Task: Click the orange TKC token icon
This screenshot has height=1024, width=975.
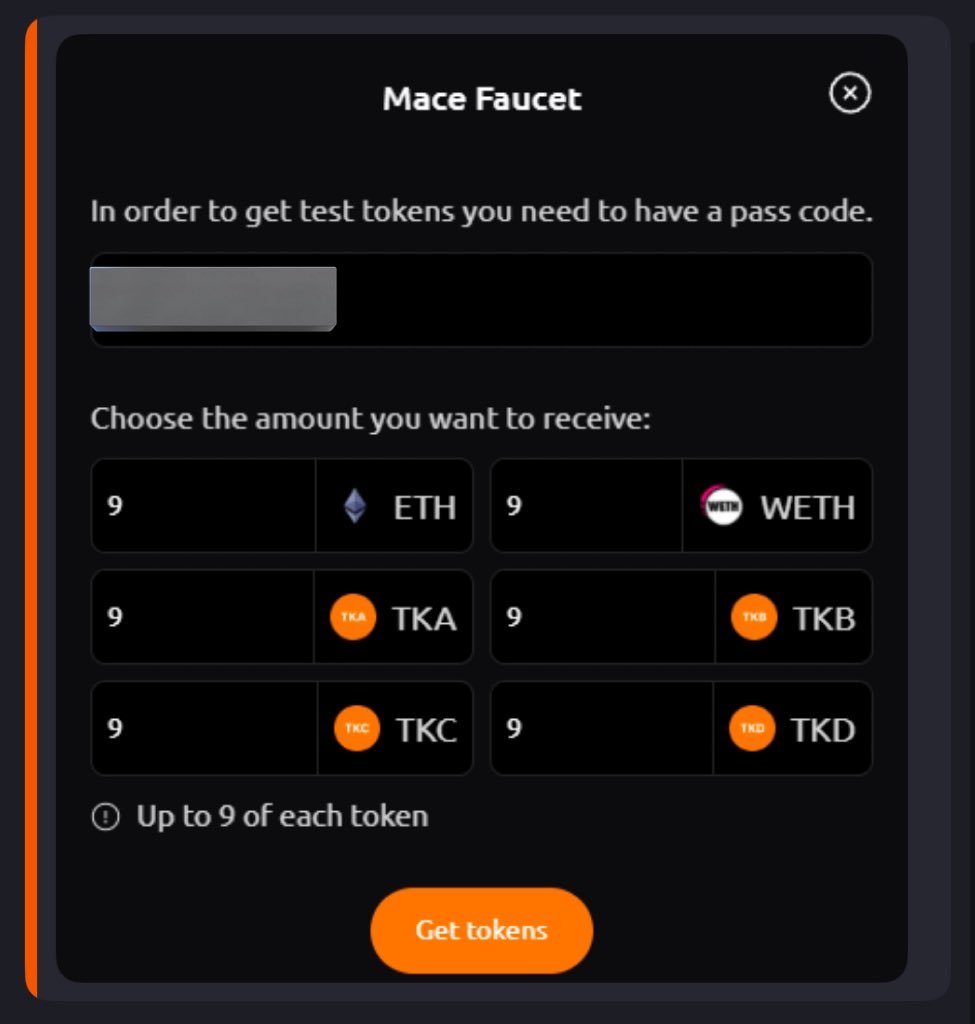Action: click(x=357, y=728)
